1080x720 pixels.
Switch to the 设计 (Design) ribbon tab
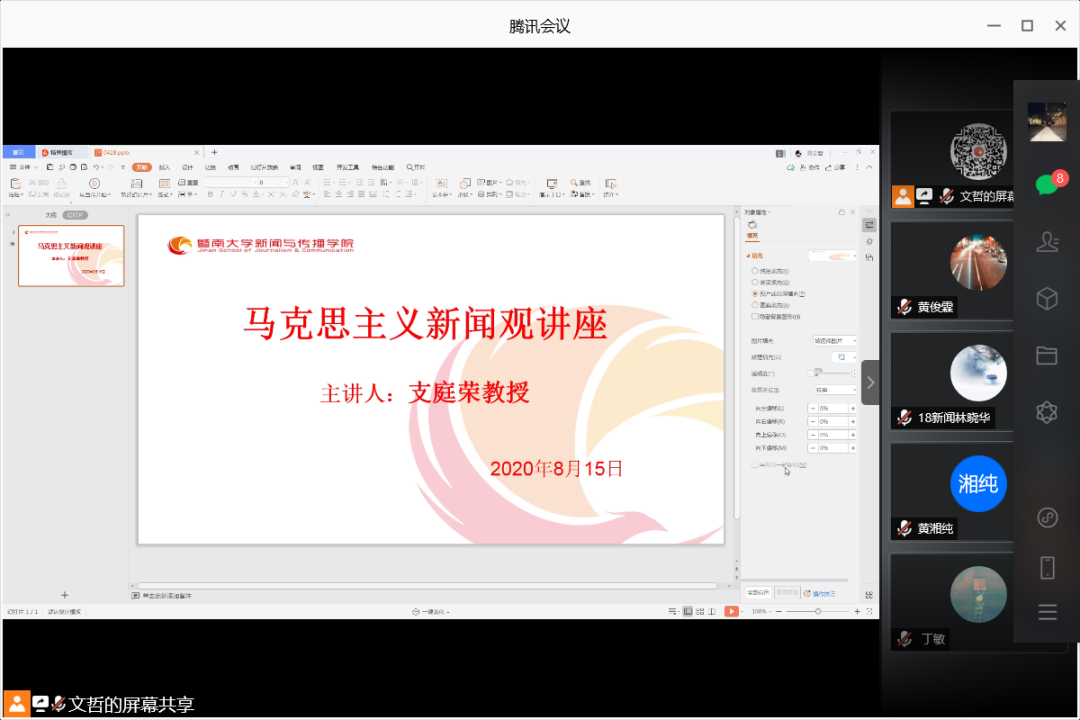pyautogui.click(x=188, y=168)
